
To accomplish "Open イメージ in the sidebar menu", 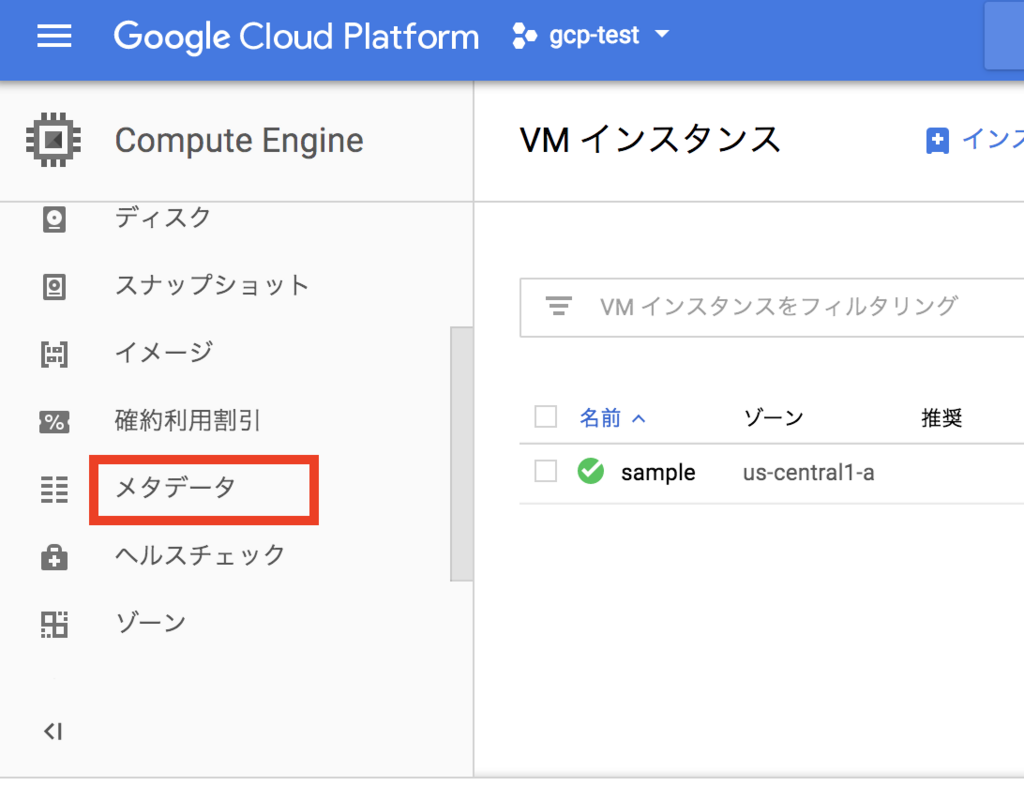I will [163, 353].
